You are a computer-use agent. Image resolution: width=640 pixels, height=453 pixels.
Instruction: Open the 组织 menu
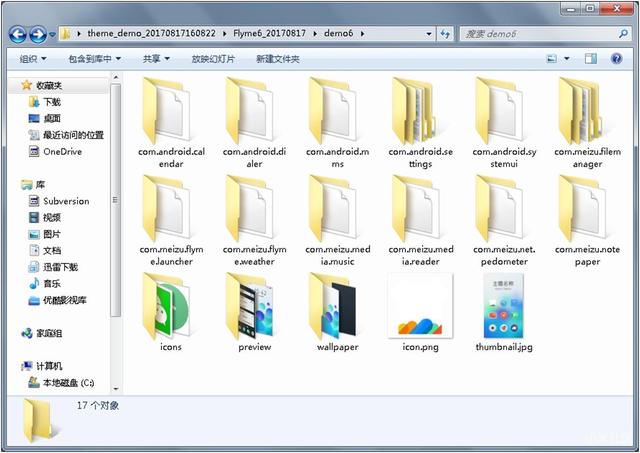(x=33, y=59)
